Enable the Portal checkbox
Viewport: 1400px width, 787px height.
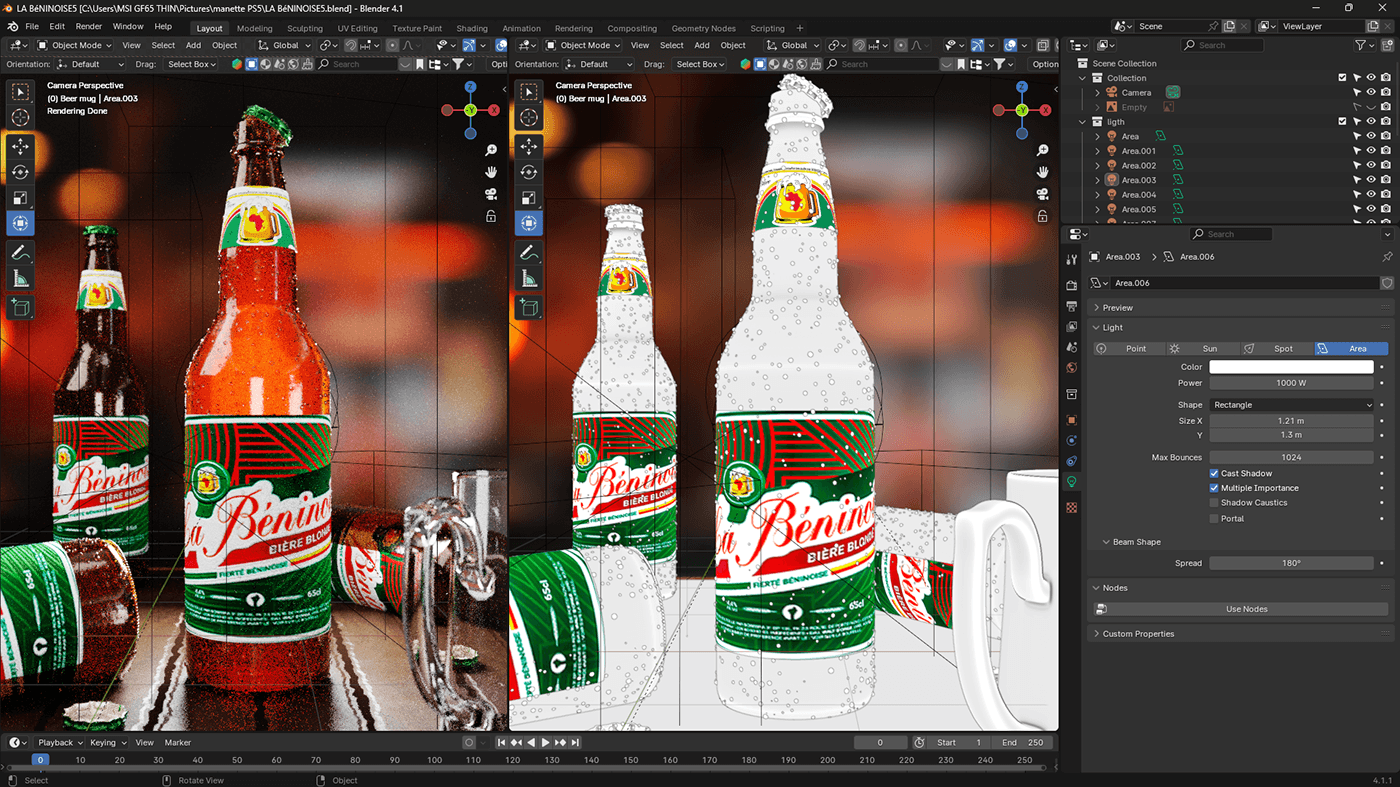click(1214, 518)
